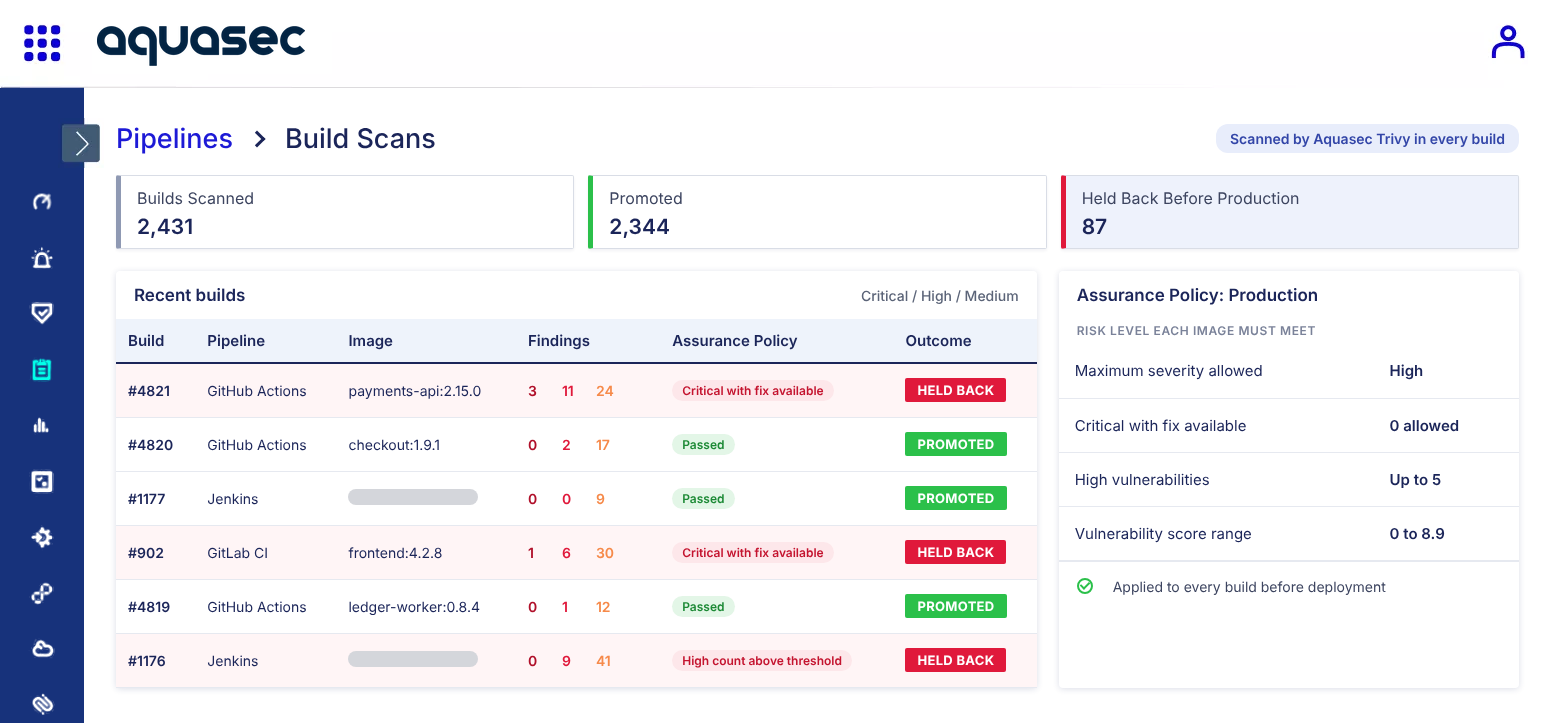This screenshot has height=723, width=1551.
Task: Select the highlighted clipboard icon in sidebar
Action: (x=42, y=370)
